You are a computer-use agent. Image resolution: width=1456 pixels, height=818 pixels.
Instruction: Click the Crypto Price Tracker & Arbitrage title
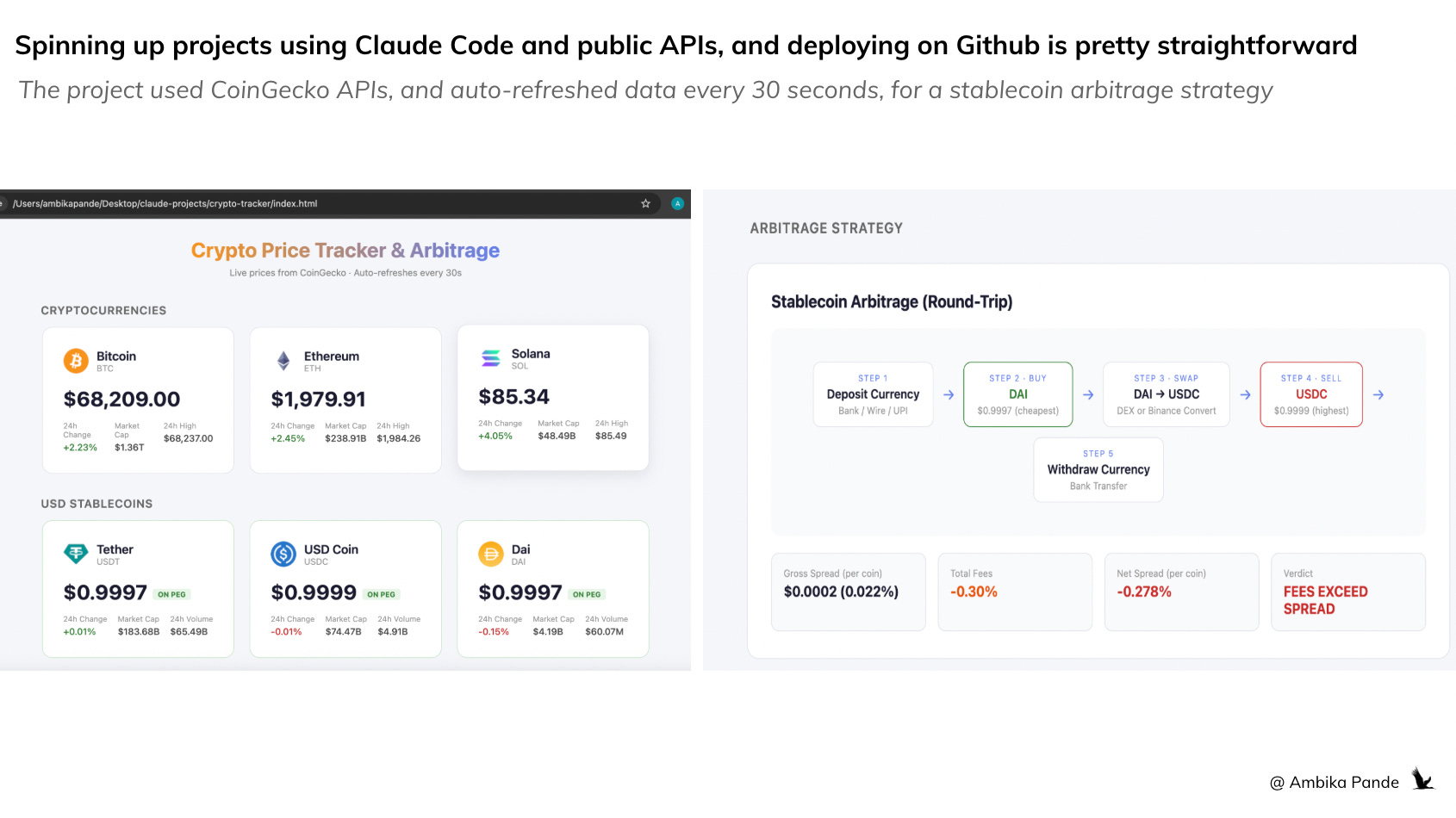[x=345, y=251]
